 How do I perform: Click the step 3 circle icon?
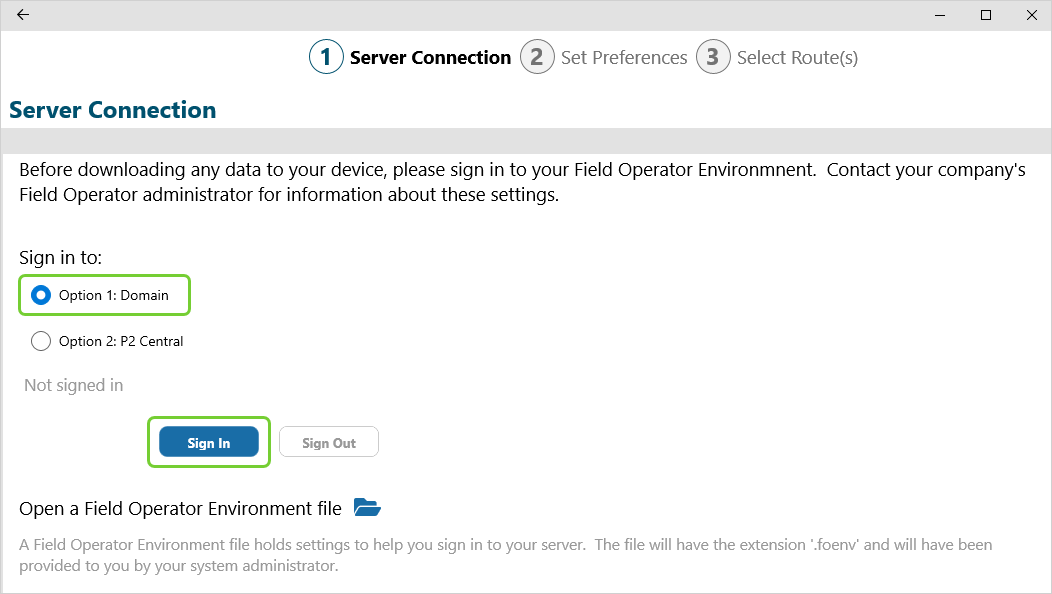[x=713, y=57]
